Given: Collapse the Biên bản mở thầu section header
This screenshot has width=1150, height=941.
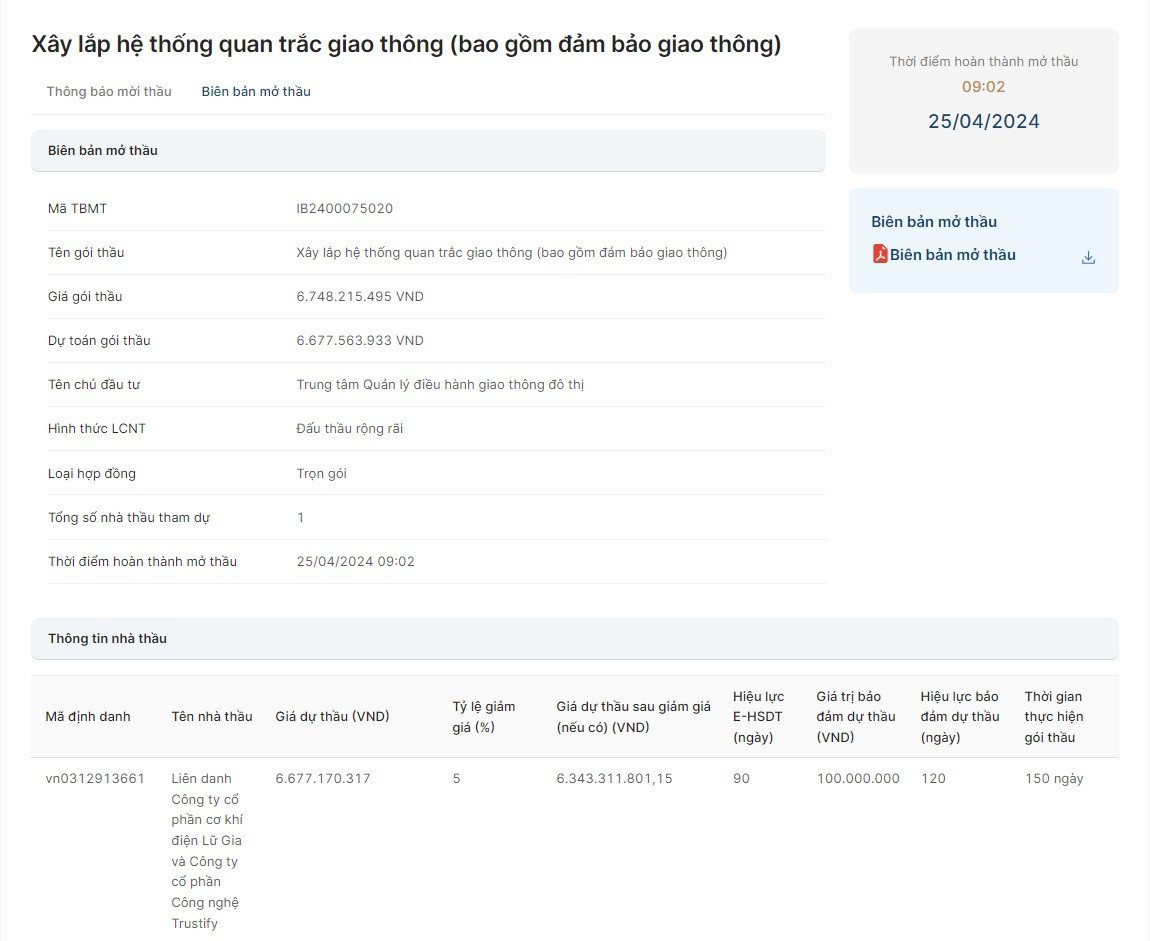Looking at the screenshot, I should (428, 151).
